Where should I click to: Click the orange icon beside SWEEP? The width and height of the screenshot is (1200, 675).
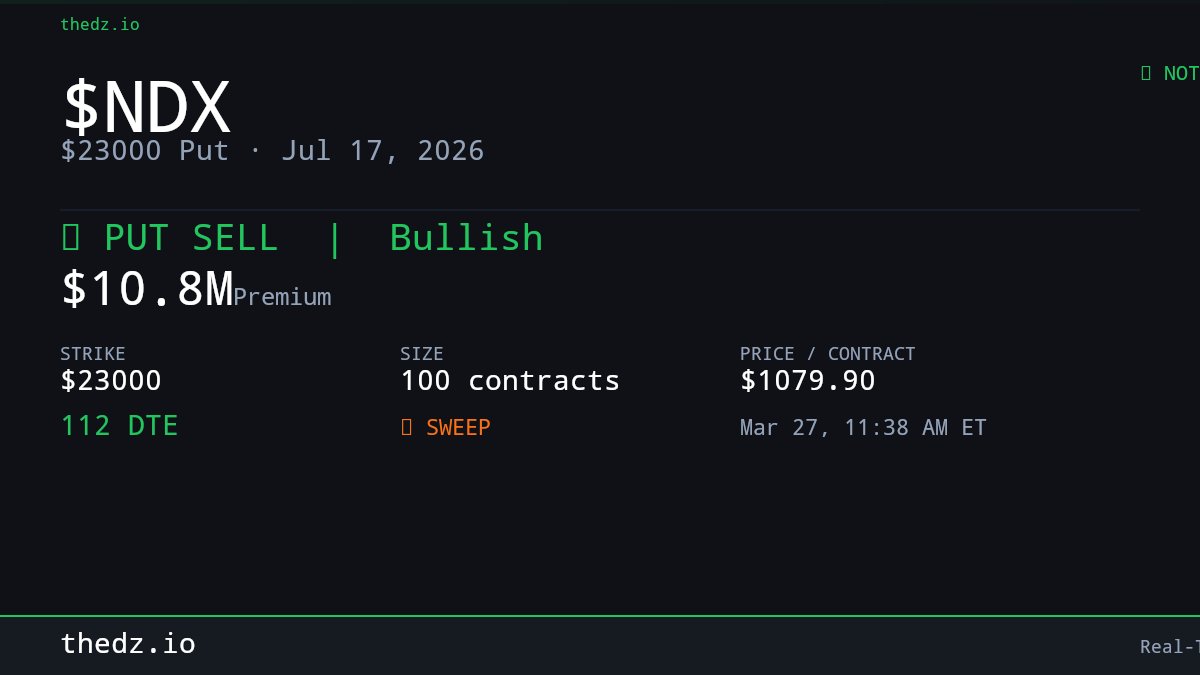tap(406, 427)
